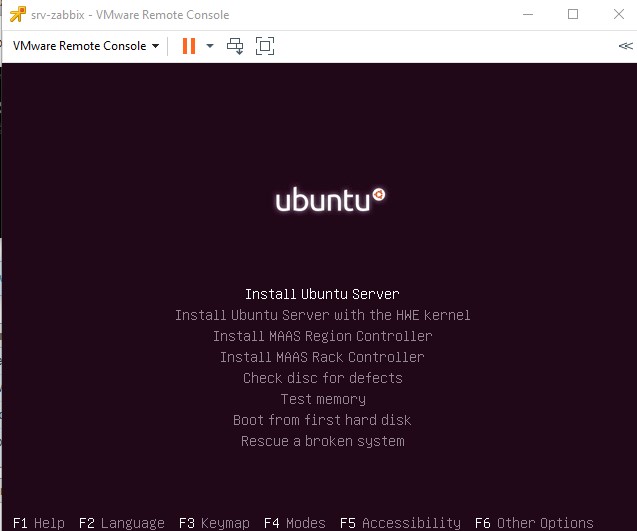This screenshot has width=637, height=531.
Task: Click F2 Language option
Action: point(122,523)
